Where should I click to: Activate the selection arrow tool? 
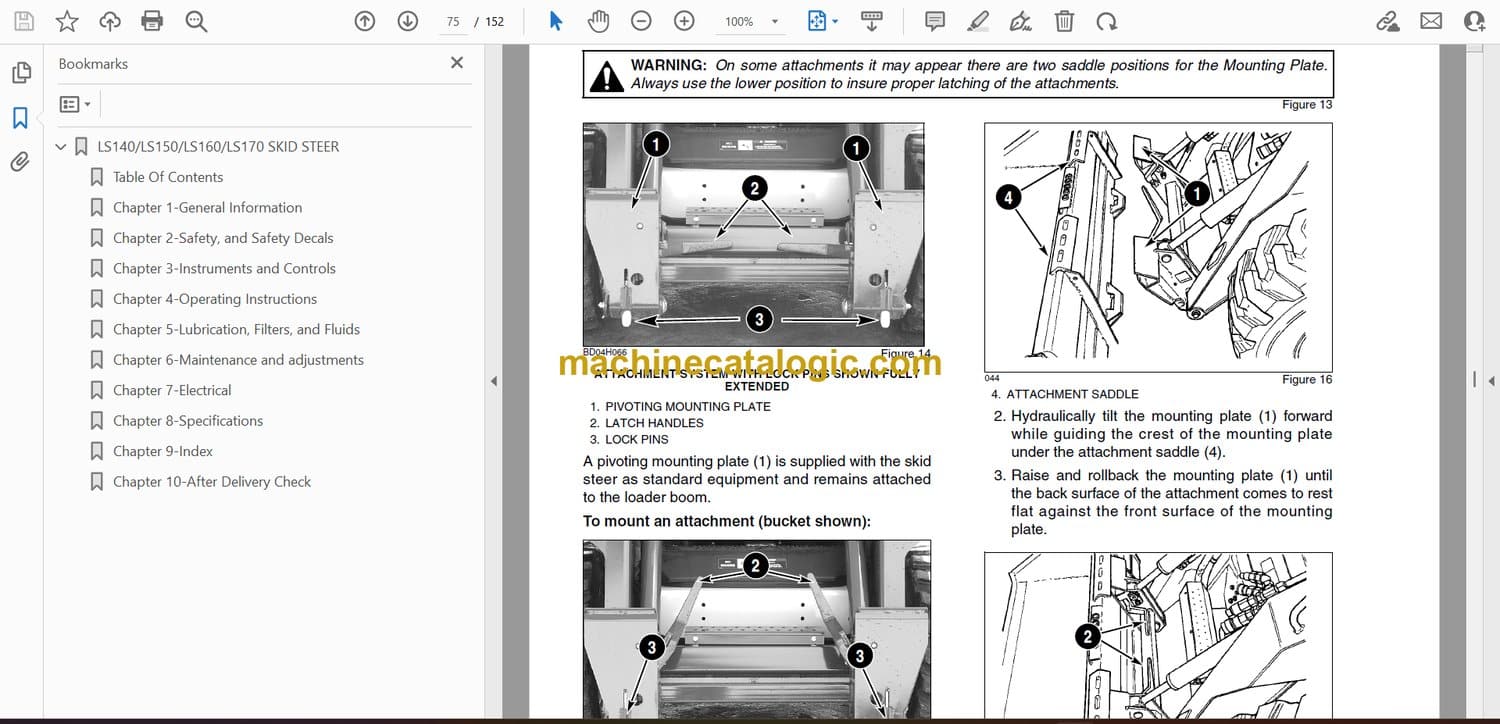556,21
